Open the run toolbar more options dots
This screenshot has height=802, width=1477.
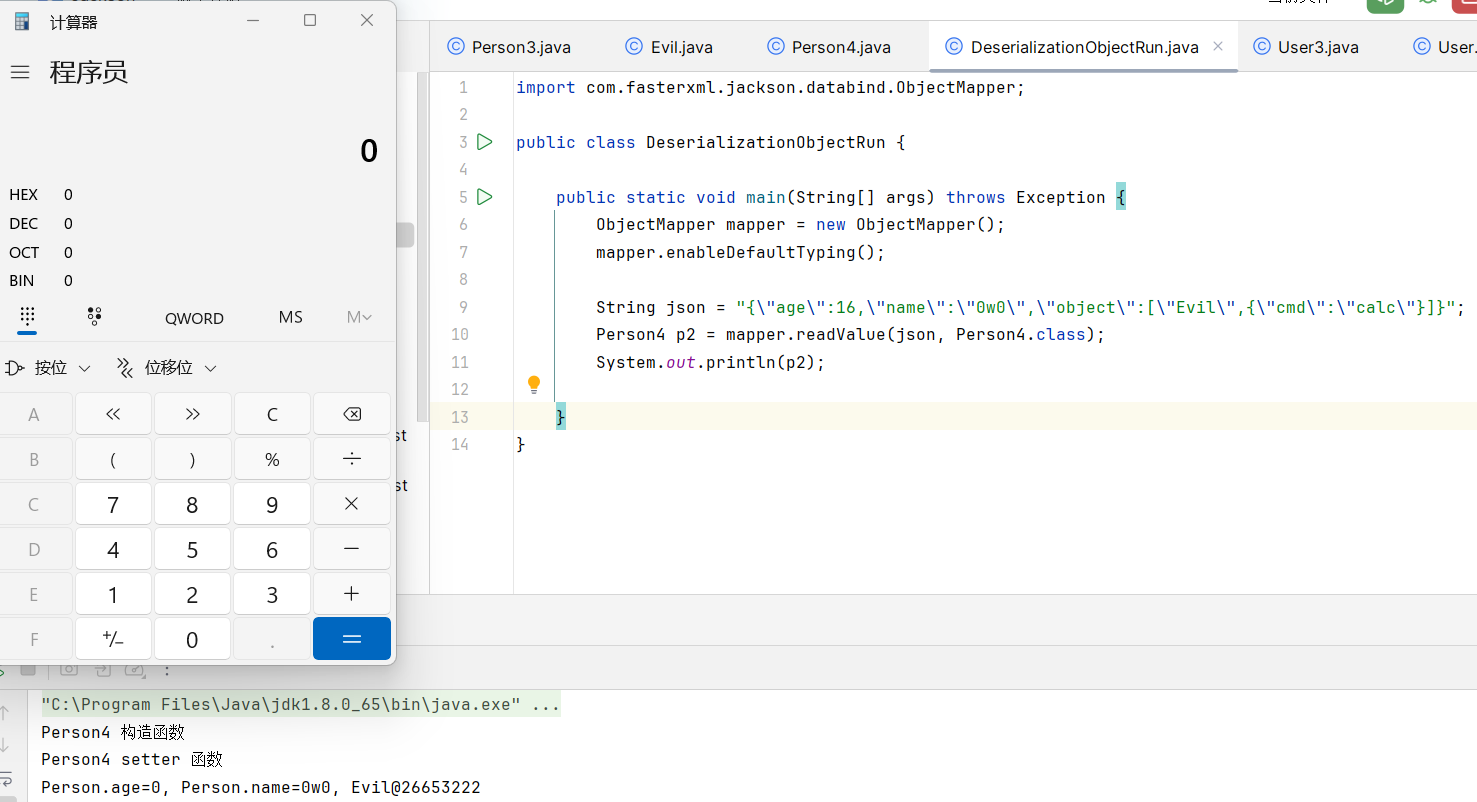tap(167, 670)
